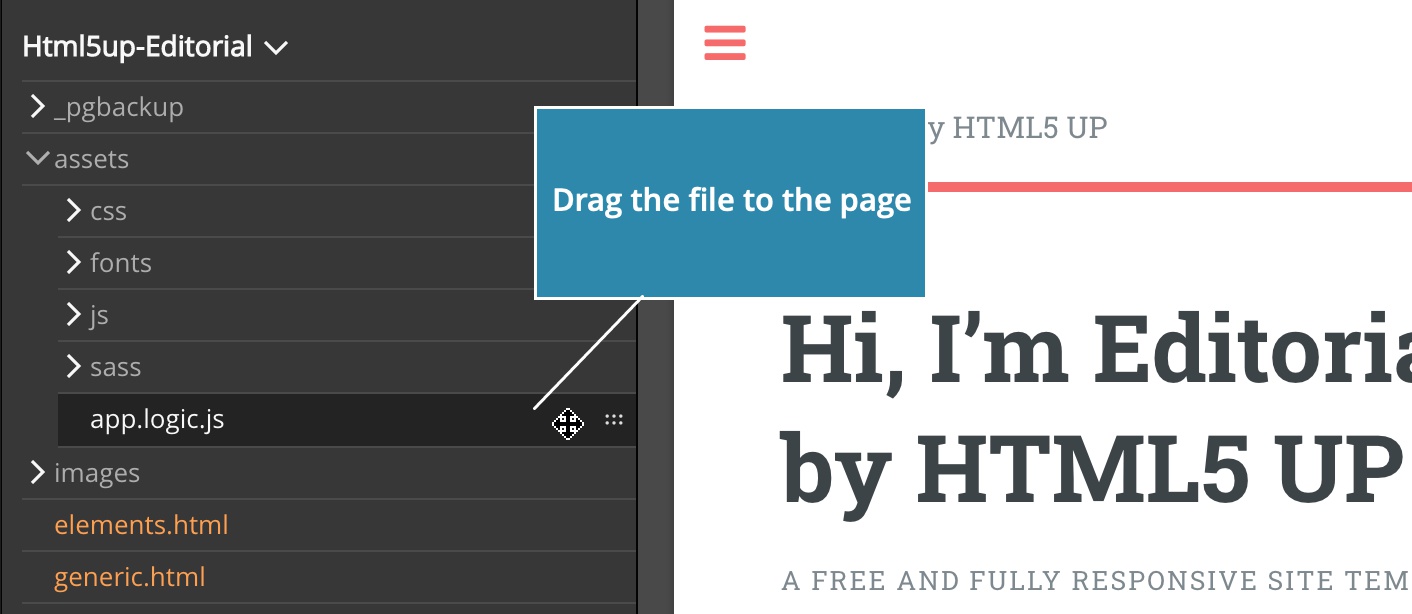Click the 'Hi, I'm Editorial' page heading
The width and height of the screenshot is (1412, 614).
(x=1096, y=352)
